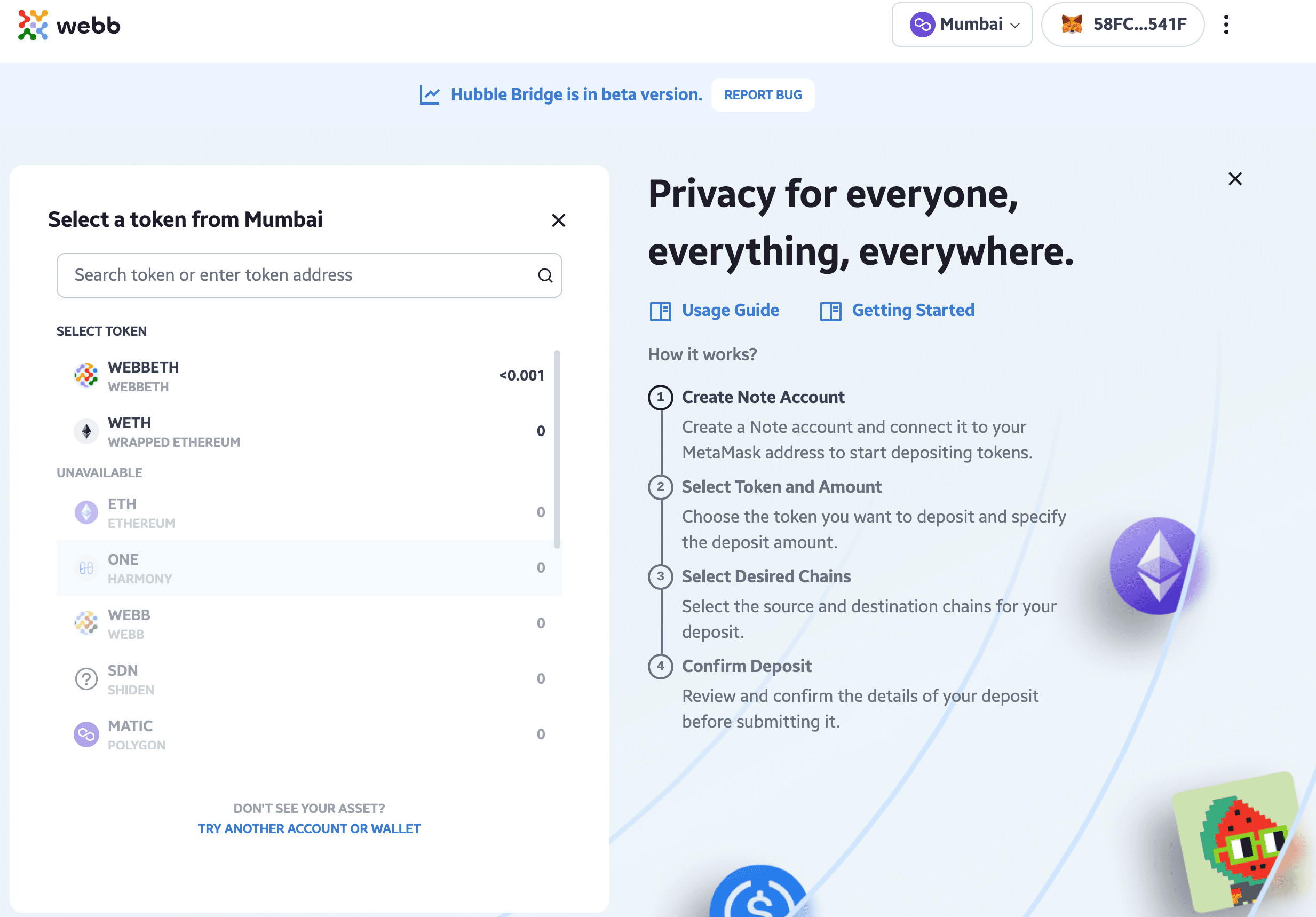The height and width of the screenshot is (917, 1316).
Task: Click the ONE Harmony token row
Action: [309, 568]
